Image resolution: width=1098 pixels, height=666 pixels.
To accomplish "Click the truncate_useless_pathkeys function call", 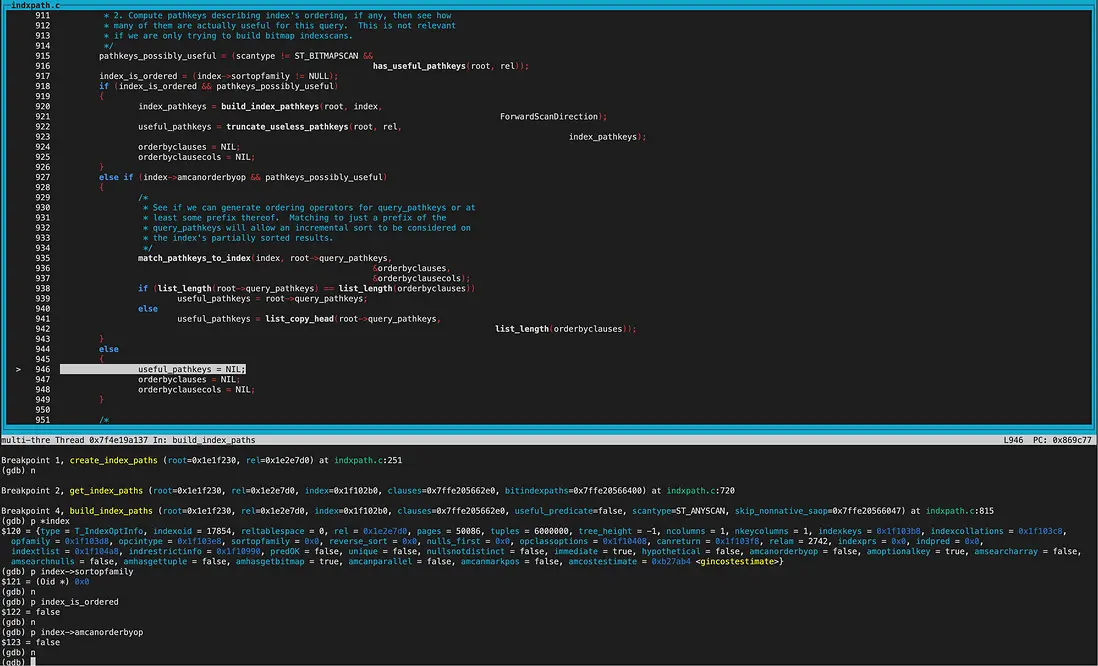I will (x=287, y=127).
